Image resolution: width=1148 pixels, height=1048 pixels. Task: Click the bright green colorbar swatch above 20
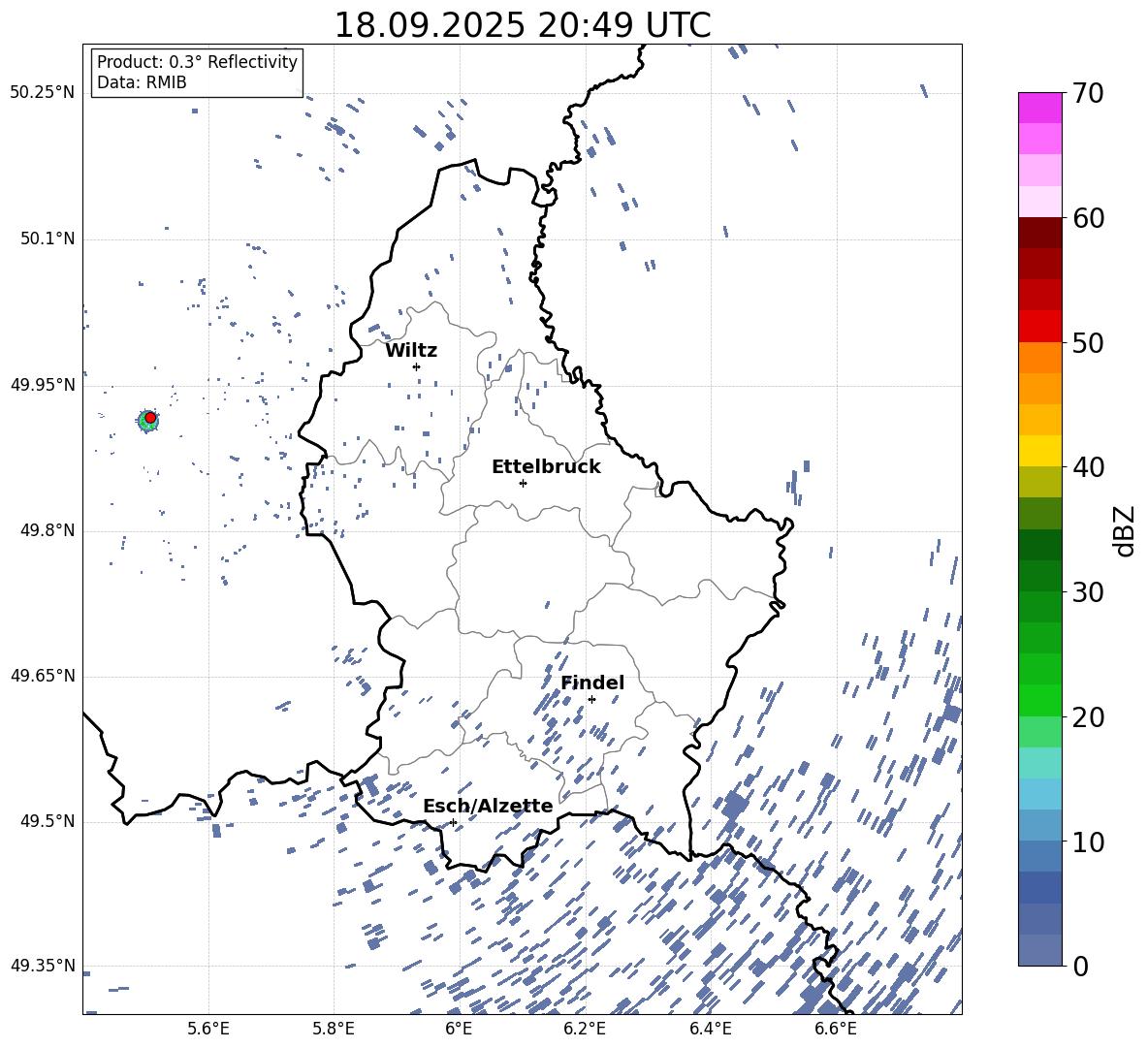[1039, 700]
